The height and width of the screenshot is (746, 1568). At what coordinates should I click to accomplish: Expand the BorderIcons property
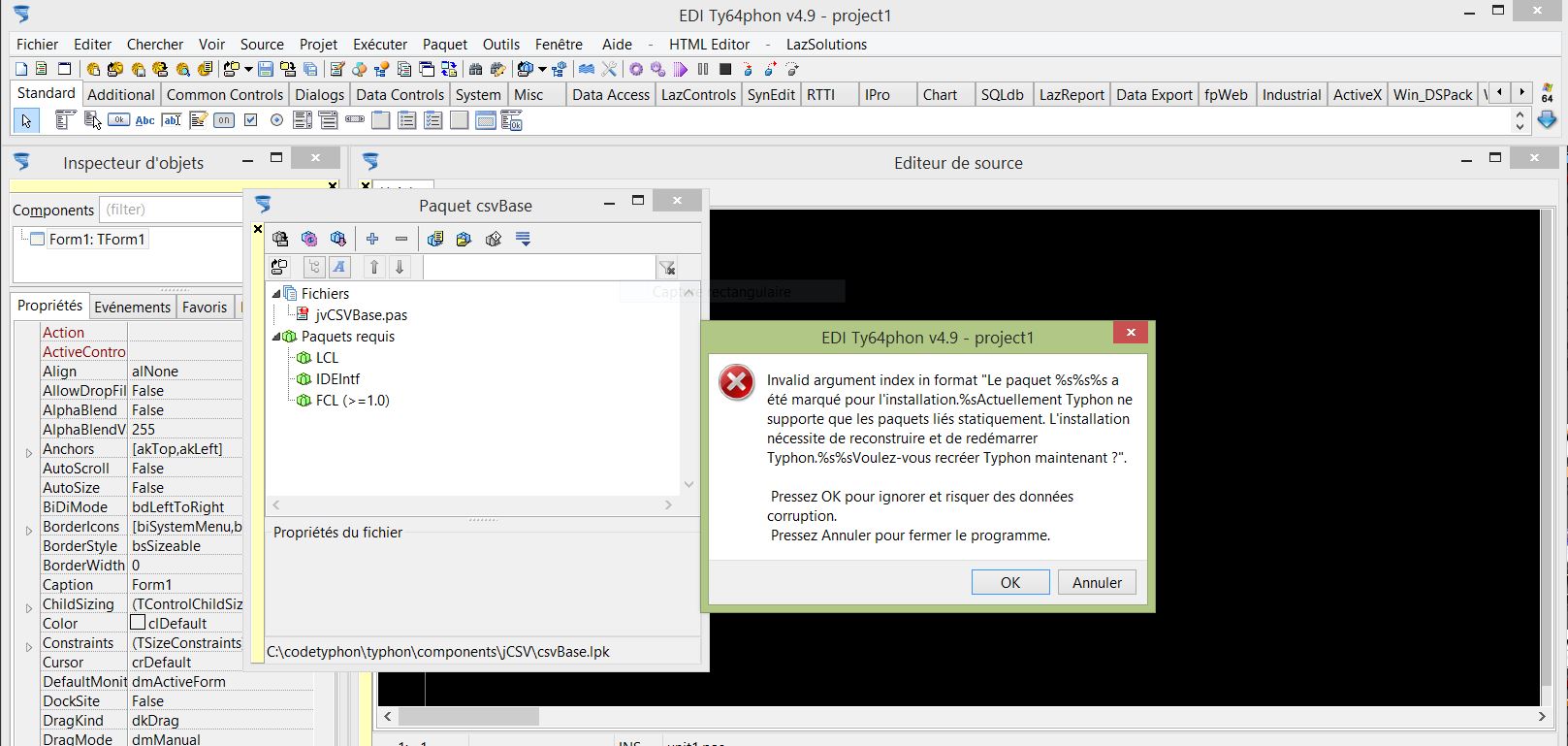click(x=29, y=531)
